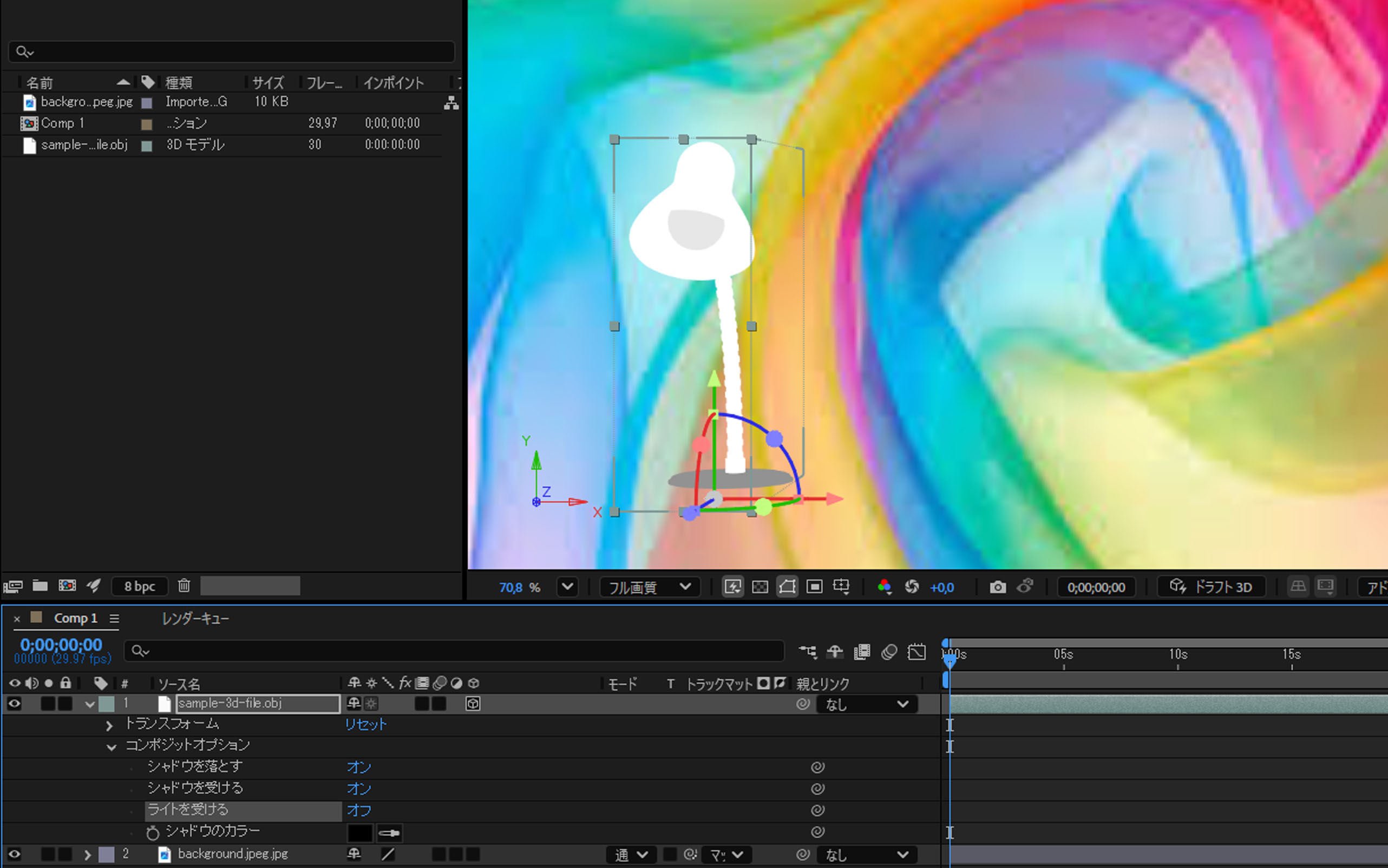Image resolution: width=1388 pixels, height=868 pixels.
Task: Open the Comp 1 panel menu icon
Action: [114, 619]
